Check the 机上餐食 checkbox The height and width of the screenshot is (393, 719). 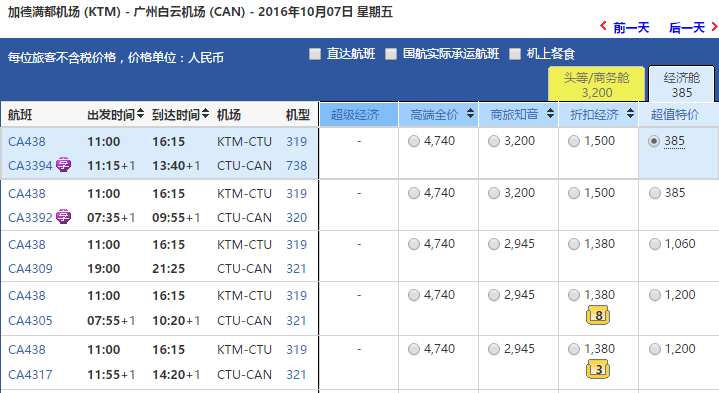515,54
